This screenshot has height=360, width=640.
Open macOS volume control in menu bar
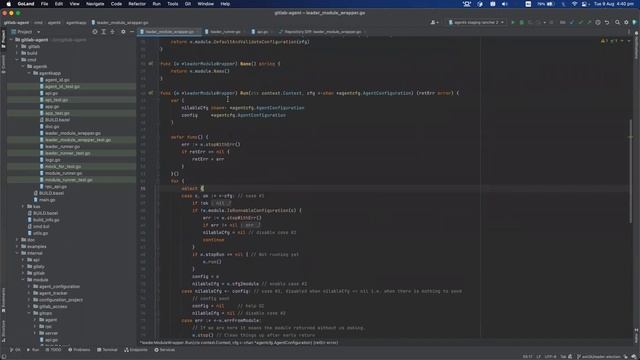504,4
